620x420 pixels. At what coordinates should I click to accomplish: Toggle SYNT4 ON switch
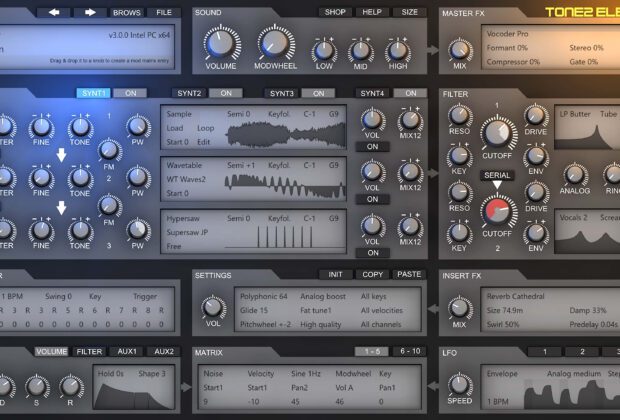[x=411, y=93]
